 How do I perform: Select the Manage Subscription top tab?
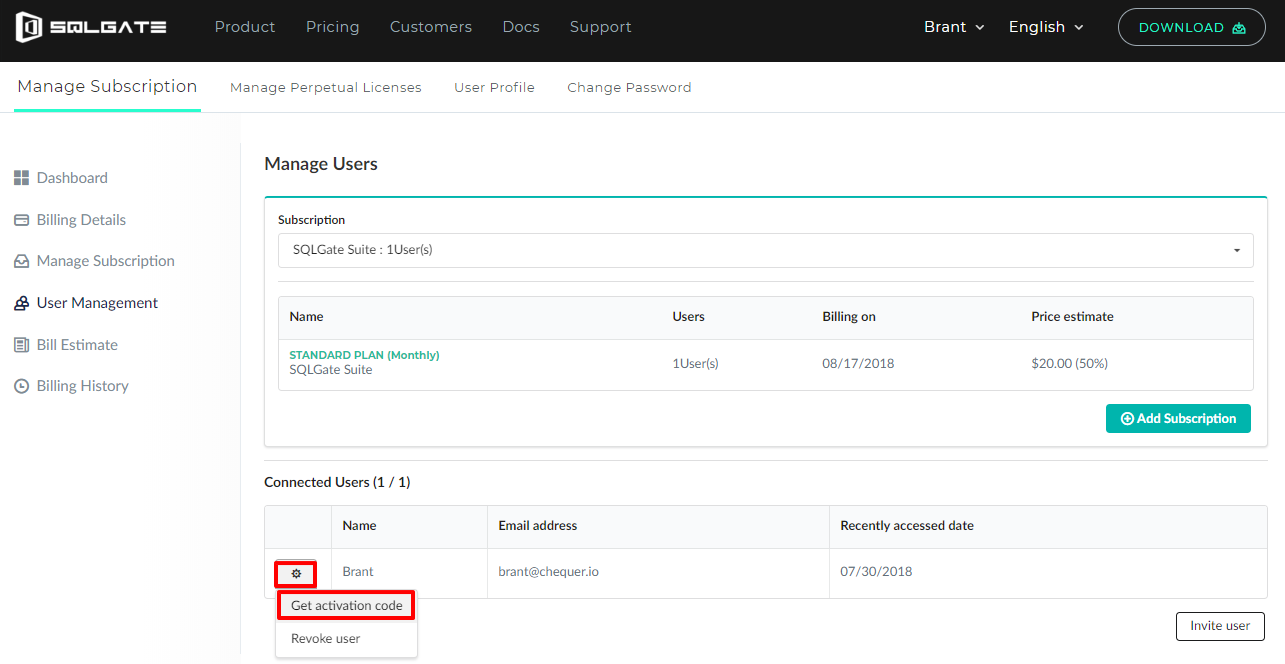pos(107,87)
